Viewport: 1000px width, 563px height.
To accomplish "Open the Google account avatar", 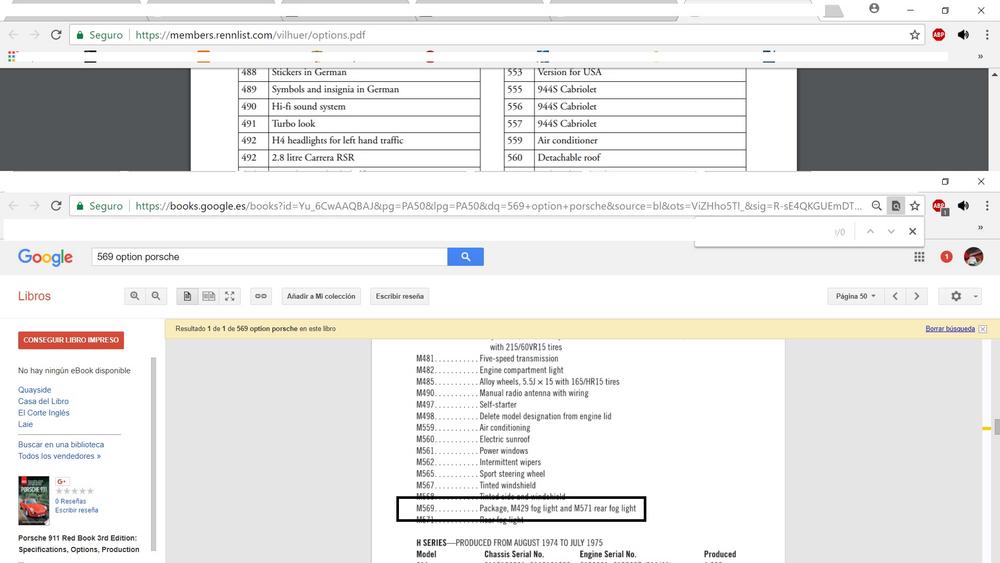I will [x=973, y=257].
